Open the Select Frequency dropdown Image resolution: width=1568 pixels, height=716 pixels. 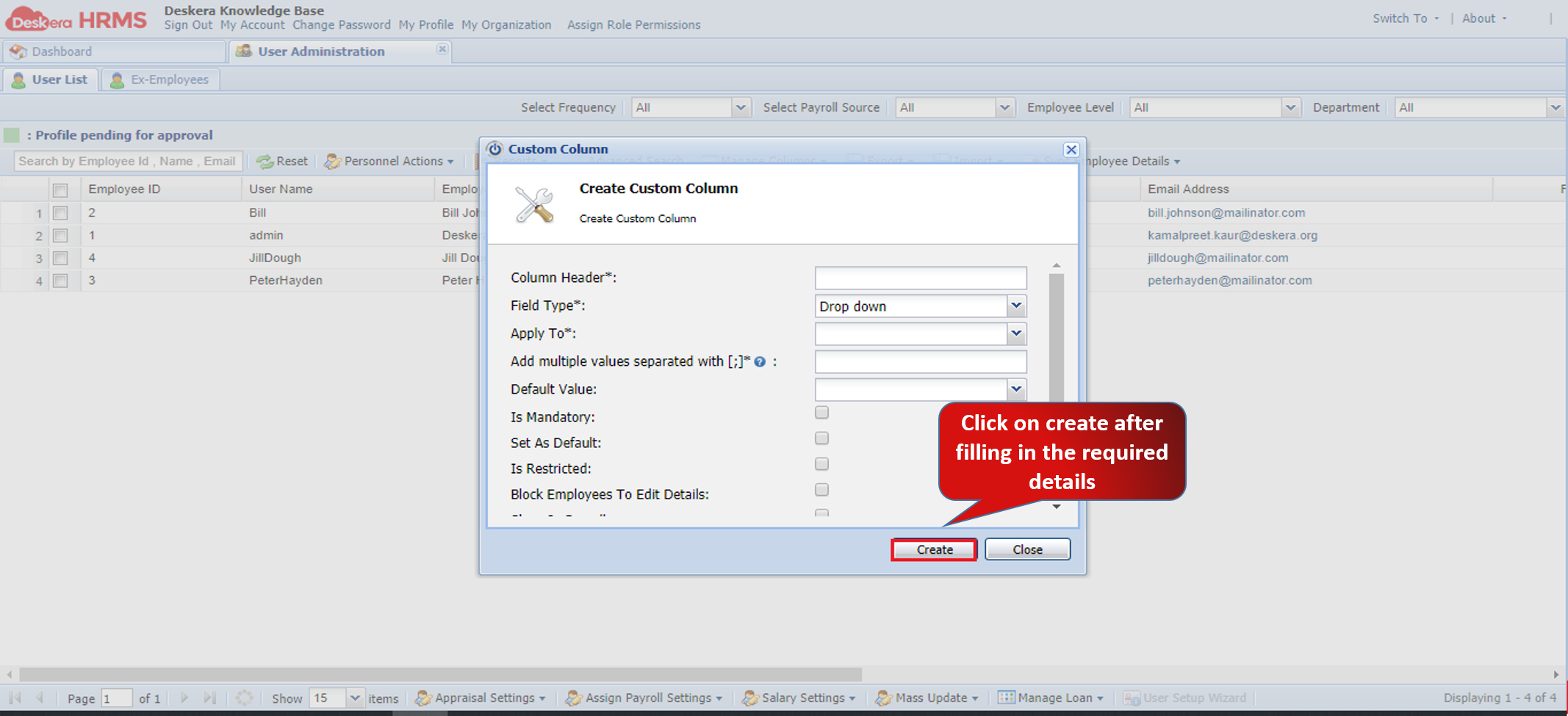(x=741, y=108)
